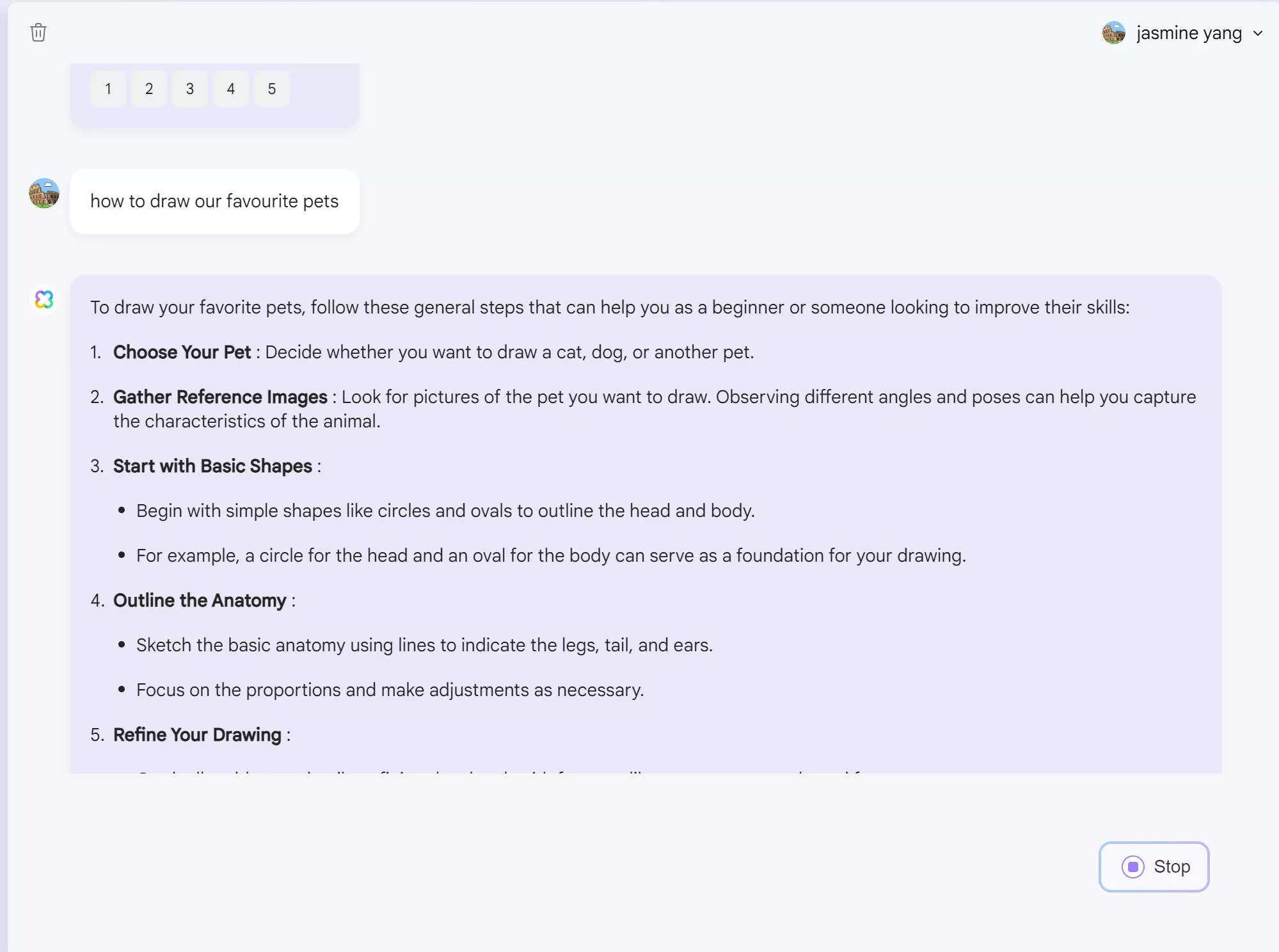Viewport: 1279px width, 952px height.
Task: Click the 'Outline the Anatomy' heading
Action: [200, 601]
